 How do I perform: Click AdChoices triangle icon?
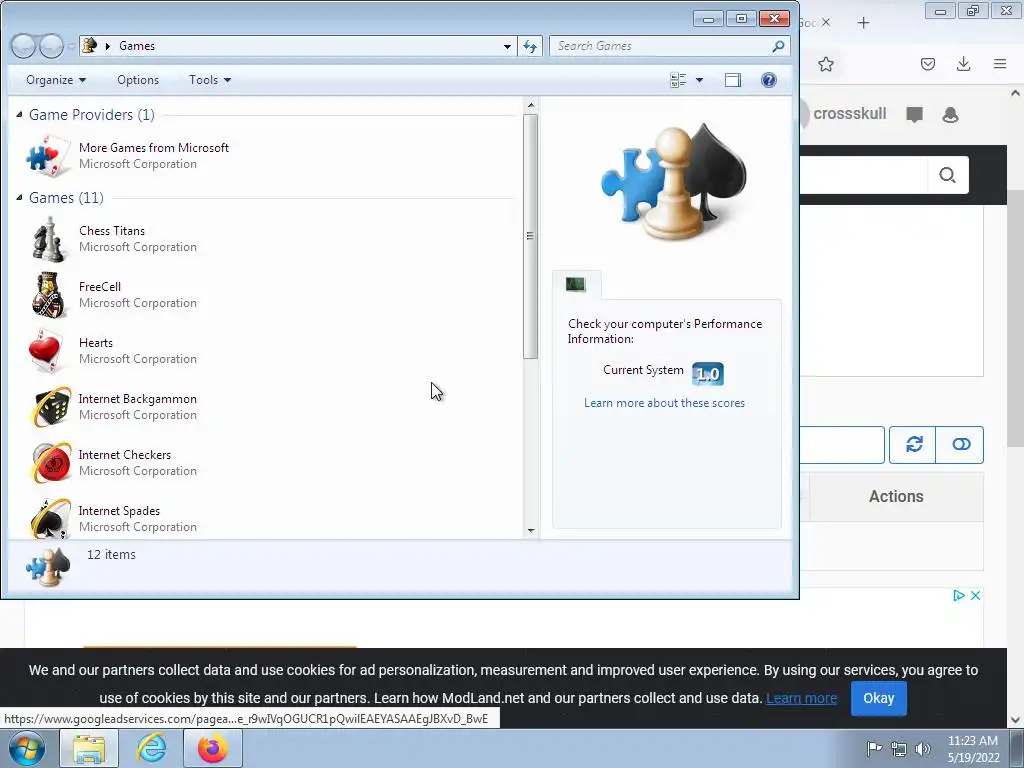coord(959,596)
